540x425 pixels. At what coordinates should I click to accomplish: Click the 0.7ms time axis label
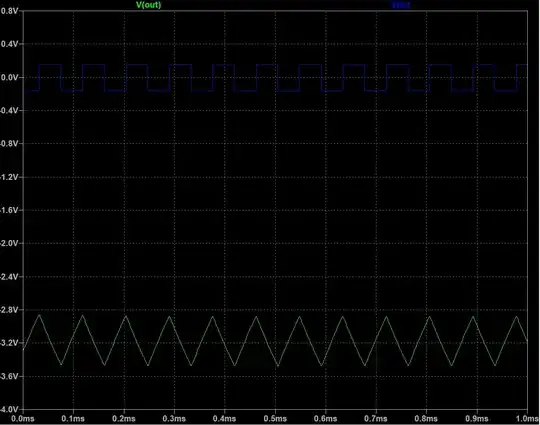[x=376, y=419]
